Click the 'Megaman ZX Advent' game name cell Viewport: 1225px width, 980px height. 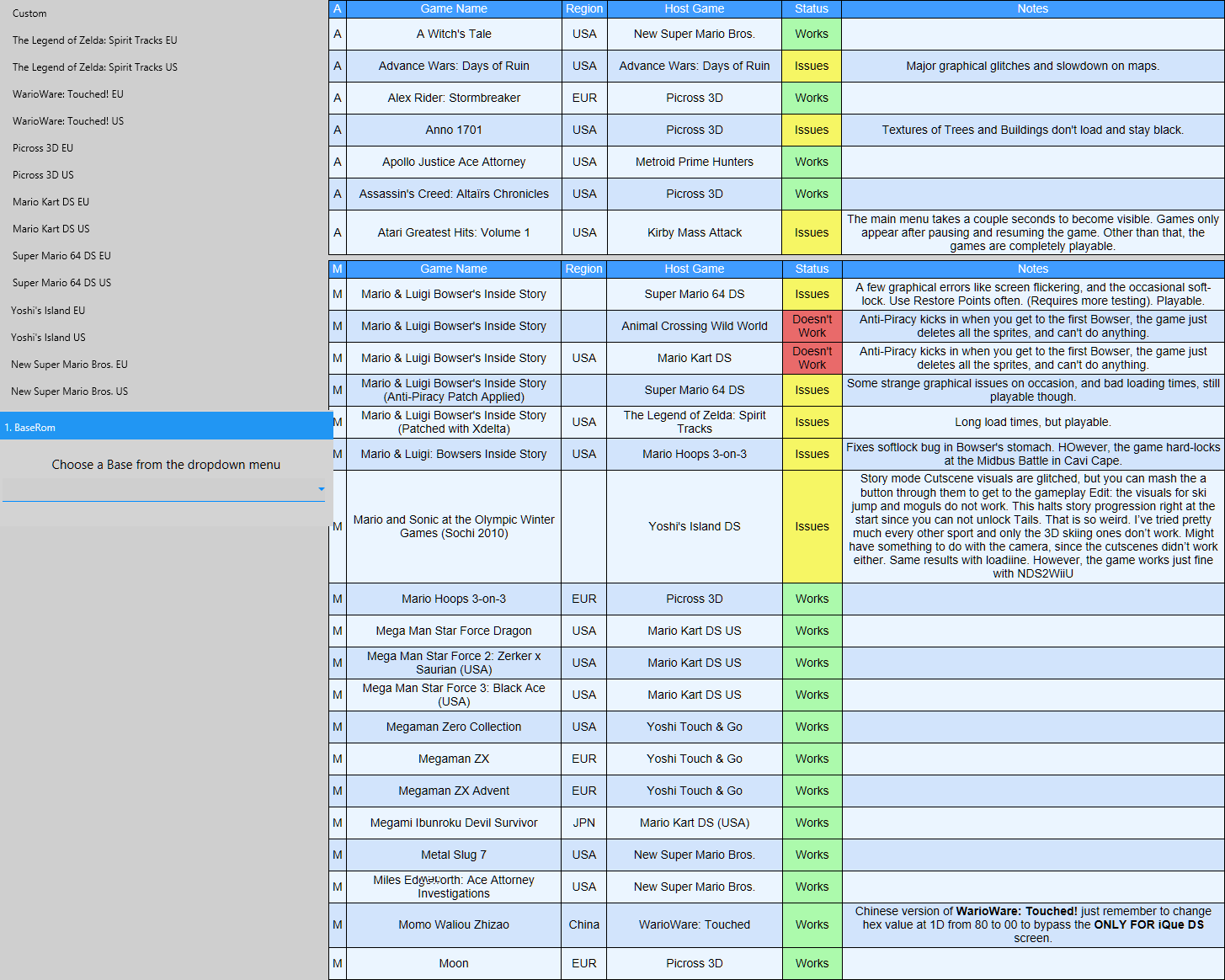coord(454,791)
